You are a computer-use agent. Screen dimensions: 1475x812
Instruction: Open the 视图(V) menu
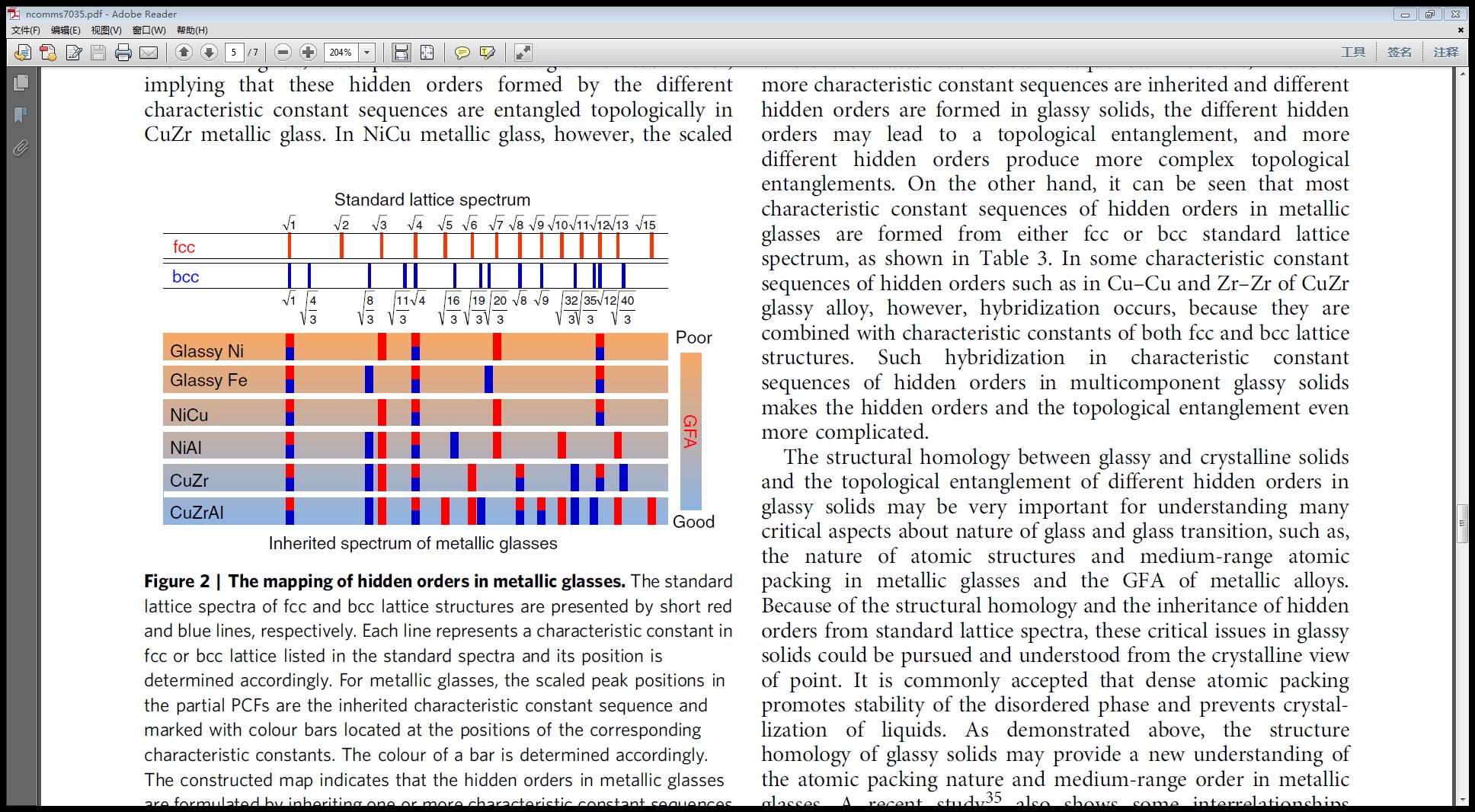106,30
